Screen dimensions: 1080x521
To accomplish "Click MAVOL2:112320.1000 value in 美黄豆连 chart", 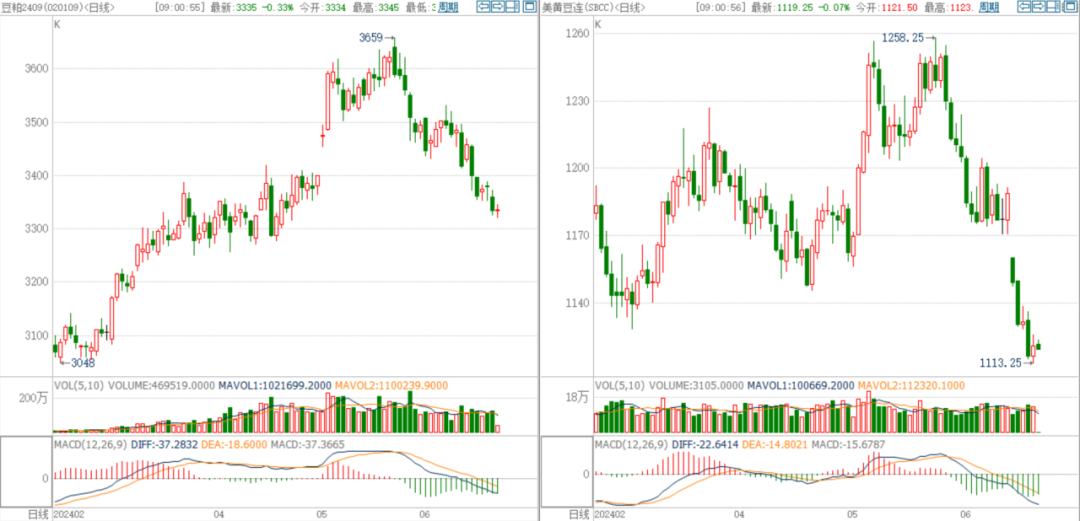I will point(911,385).
